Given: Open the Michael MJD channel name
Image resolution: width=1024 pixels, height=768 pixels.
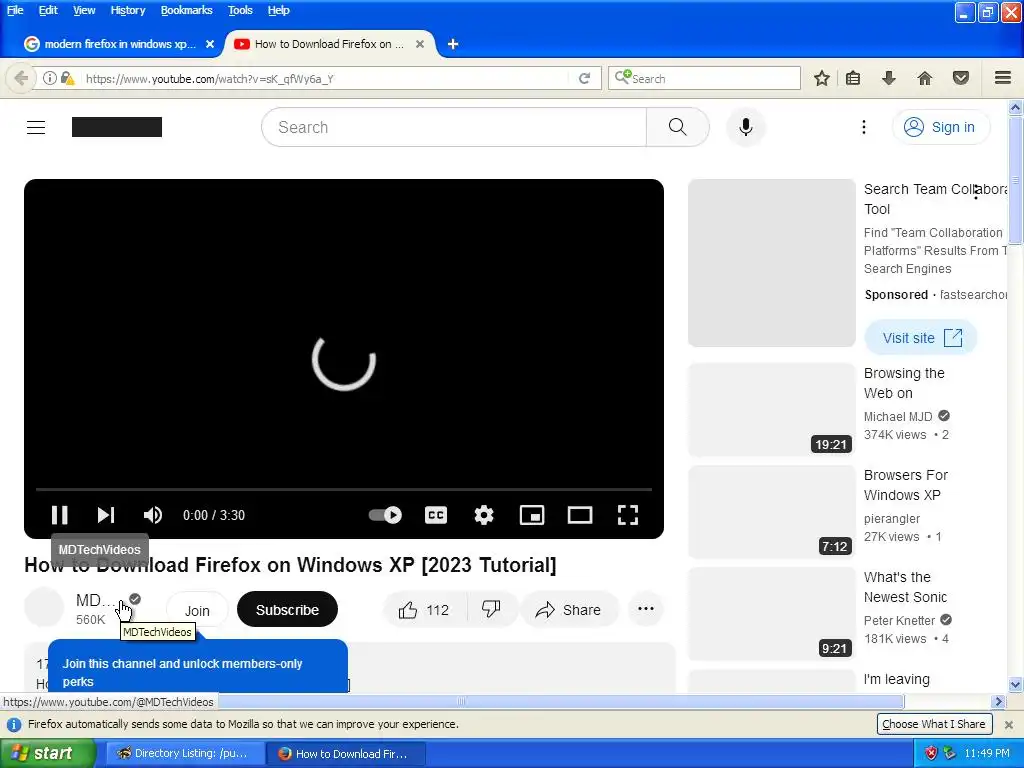Looking at the screenshot, I should pyautogui.click(x=898, y=417).
